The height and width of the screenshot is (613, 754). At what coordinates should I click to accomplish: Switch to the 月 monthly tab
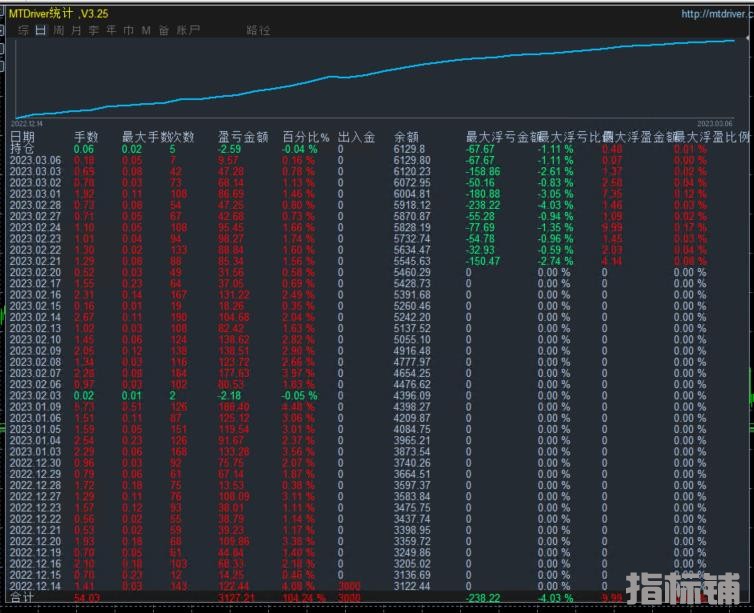click(x=76, y=30)
